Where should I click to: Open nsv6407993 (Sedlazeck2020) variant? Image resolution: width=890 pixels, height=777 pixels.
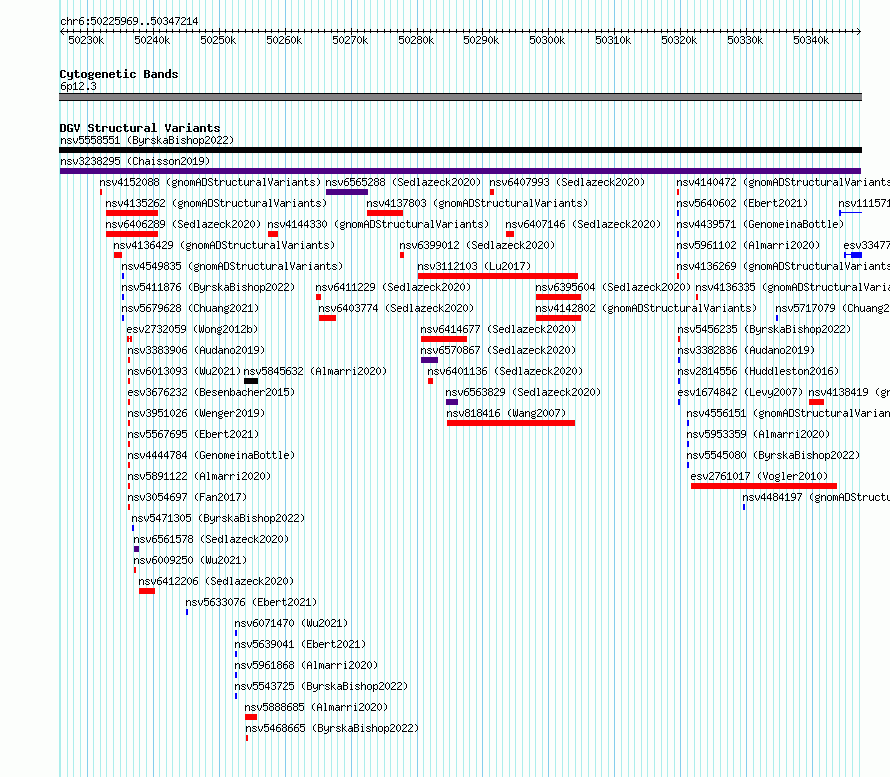click(567, 182)
